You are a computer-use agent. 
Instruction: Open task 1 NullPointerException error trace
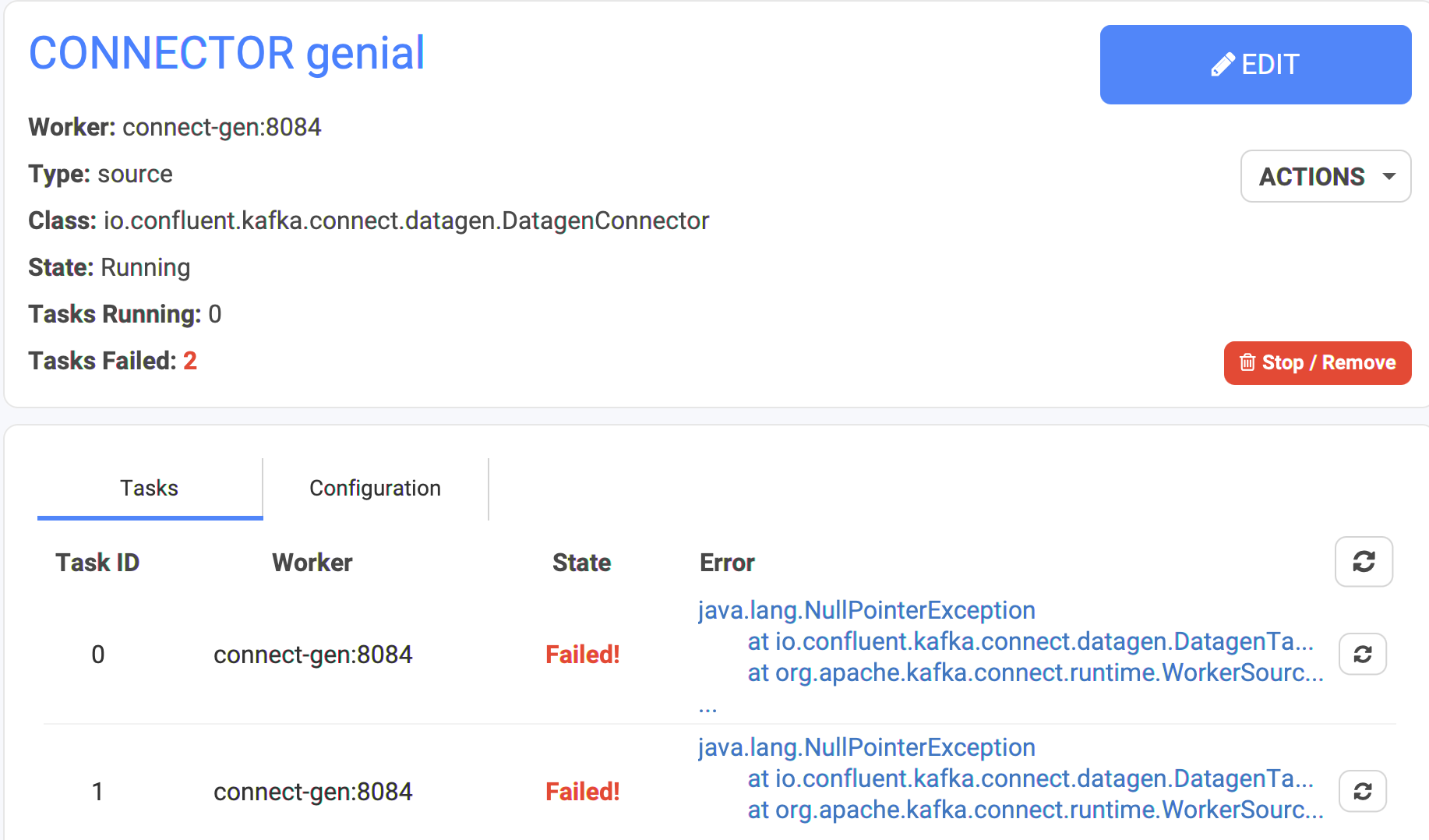point(866,747)
